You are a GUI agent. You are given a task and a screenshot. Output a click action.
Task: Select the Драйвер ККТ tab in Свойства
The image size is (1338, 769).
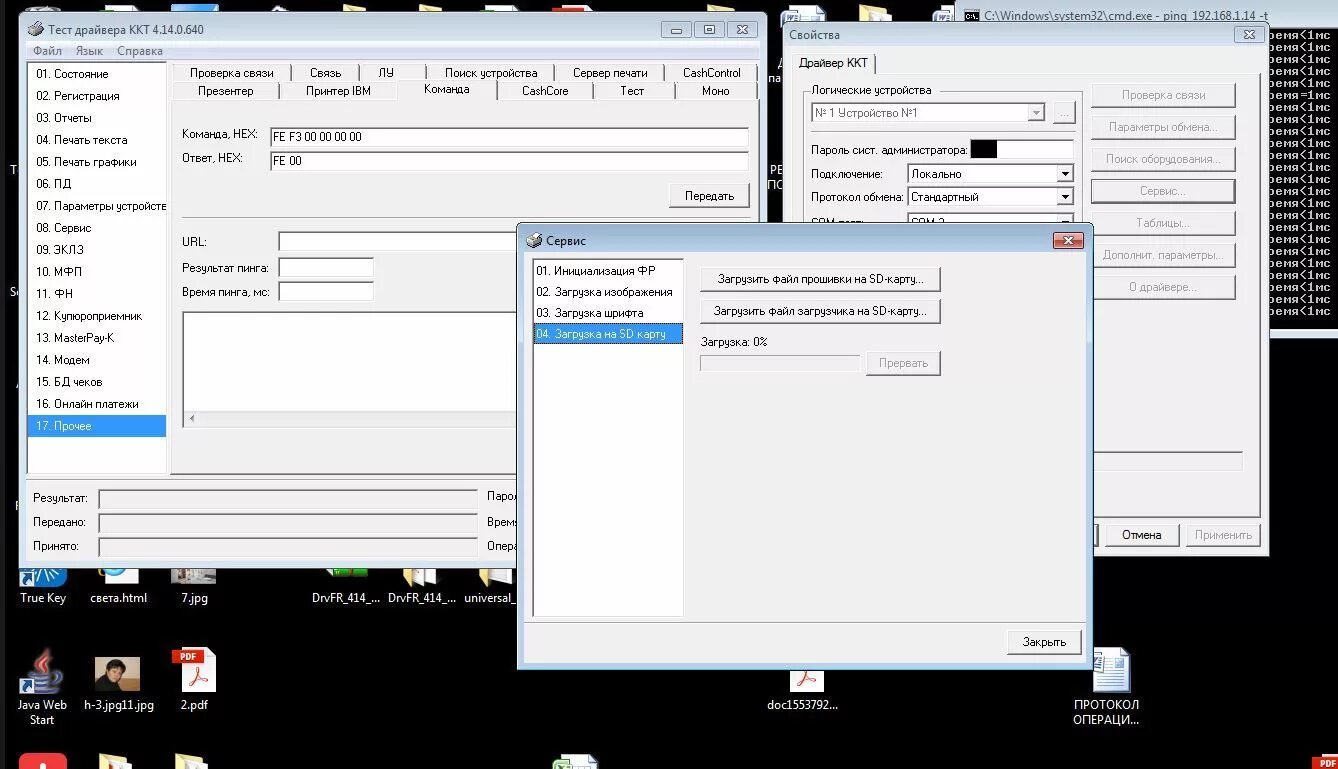pos(833,63)
